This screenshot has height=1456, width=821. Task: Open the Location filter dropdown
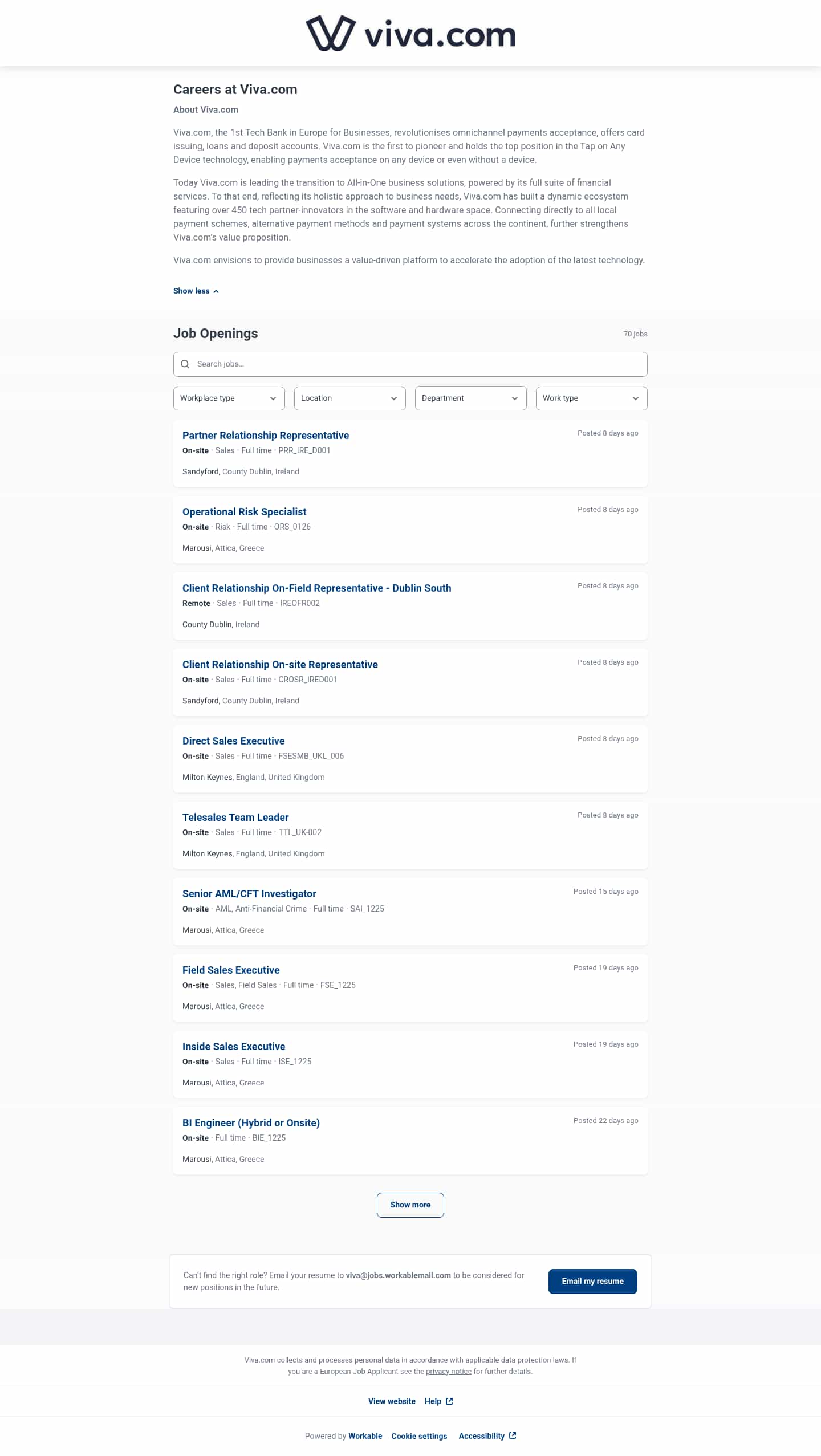click(349, 398)
